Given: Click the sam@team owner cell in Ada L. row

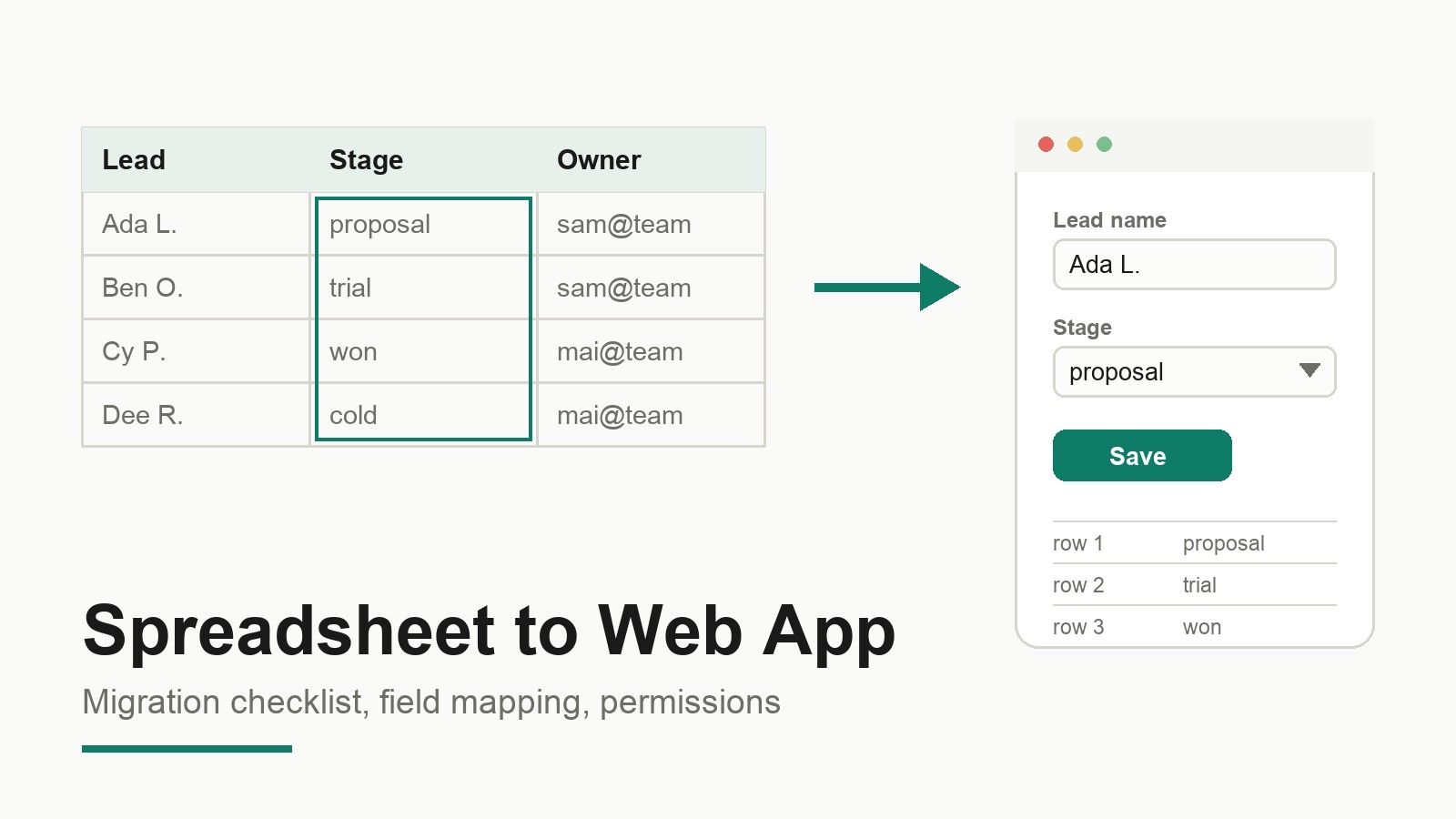Looking at the screenshot, I should (651, 224).
